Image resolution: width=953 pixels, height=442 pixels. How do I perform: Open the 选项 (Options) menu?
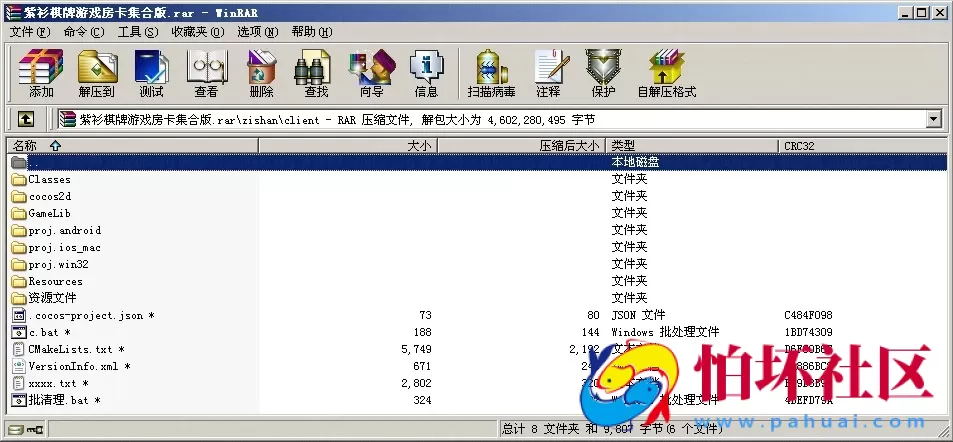coord(258,32)
